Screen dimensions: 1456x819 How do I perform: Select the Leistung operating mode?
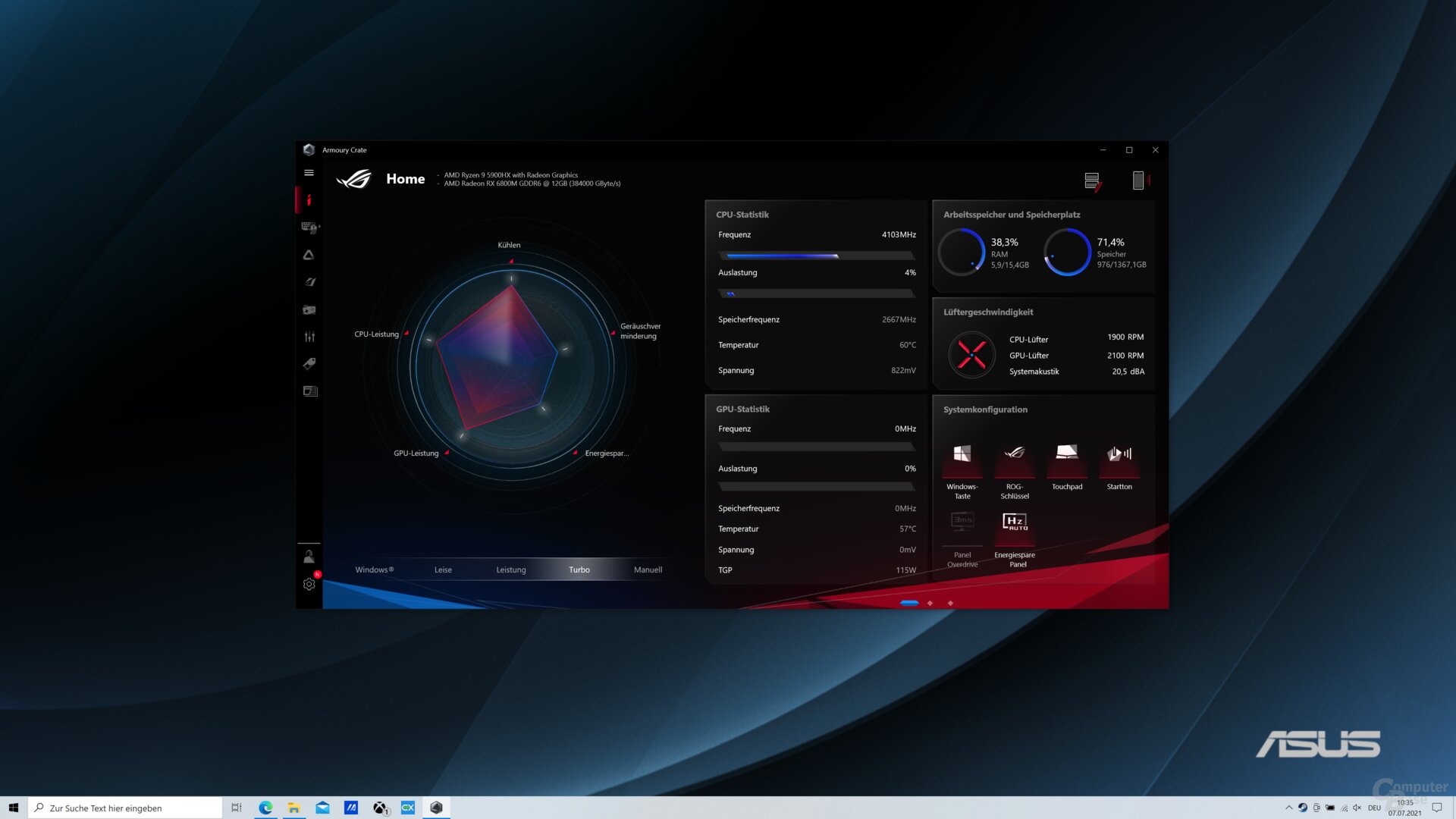pyautogui.click(x=511, y=570)
